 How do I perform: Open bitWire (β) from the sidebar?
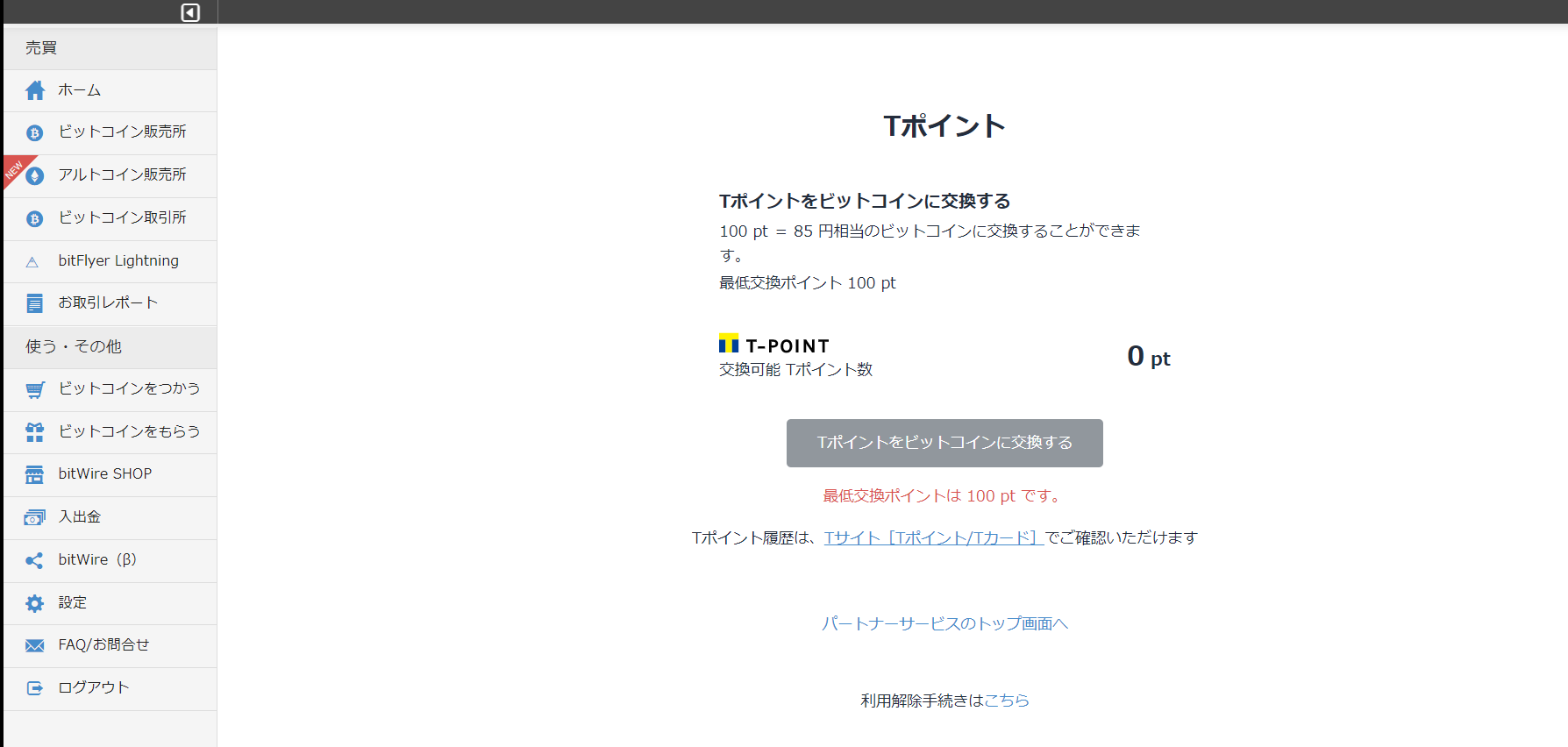point(110,560)
